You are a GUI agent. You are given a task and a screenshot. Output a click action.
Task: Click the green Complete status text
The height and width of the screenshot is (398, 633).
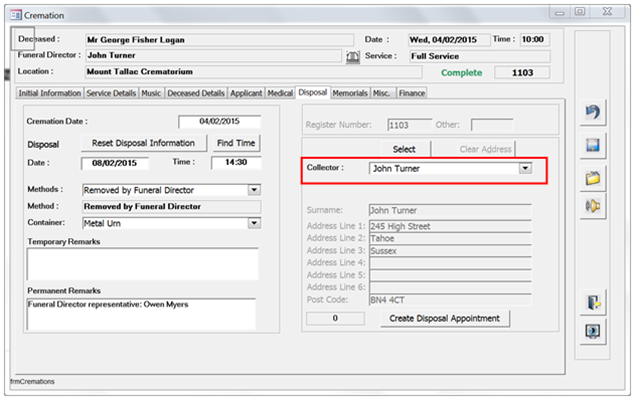tap(461, 73)
